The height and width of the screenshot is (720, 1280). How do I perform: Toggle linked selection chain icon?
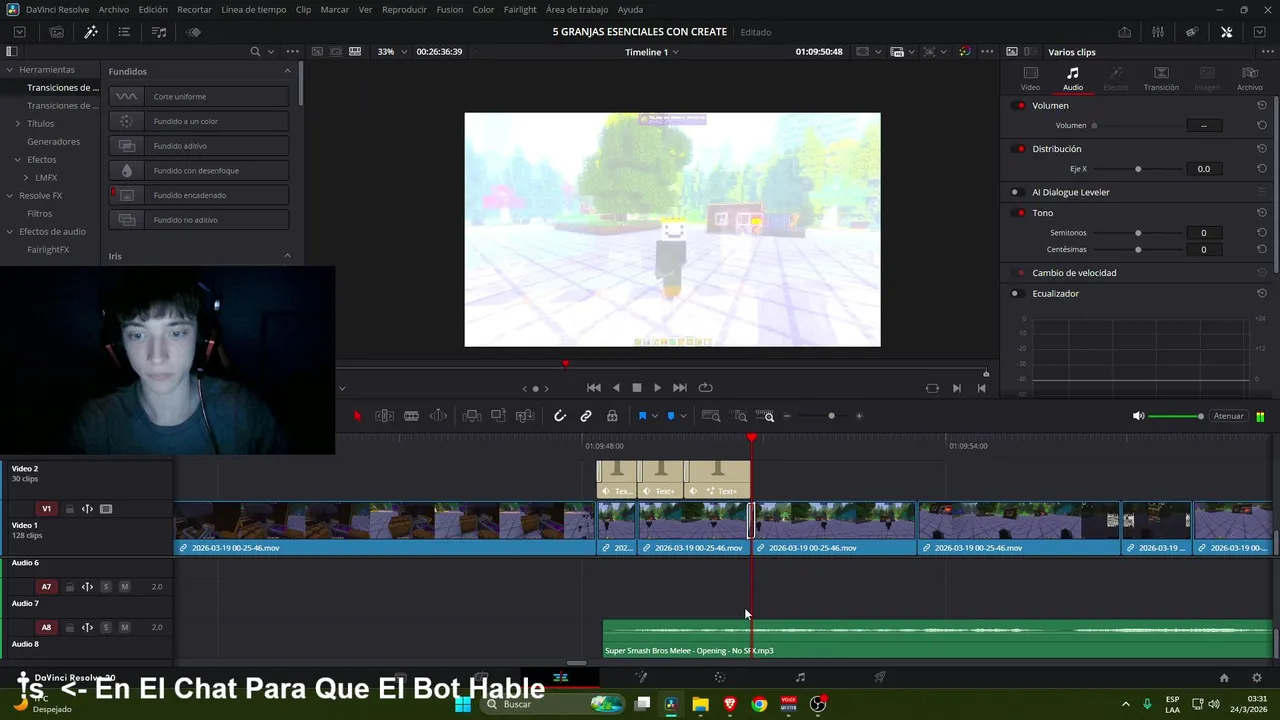click(x=586, y=416)
